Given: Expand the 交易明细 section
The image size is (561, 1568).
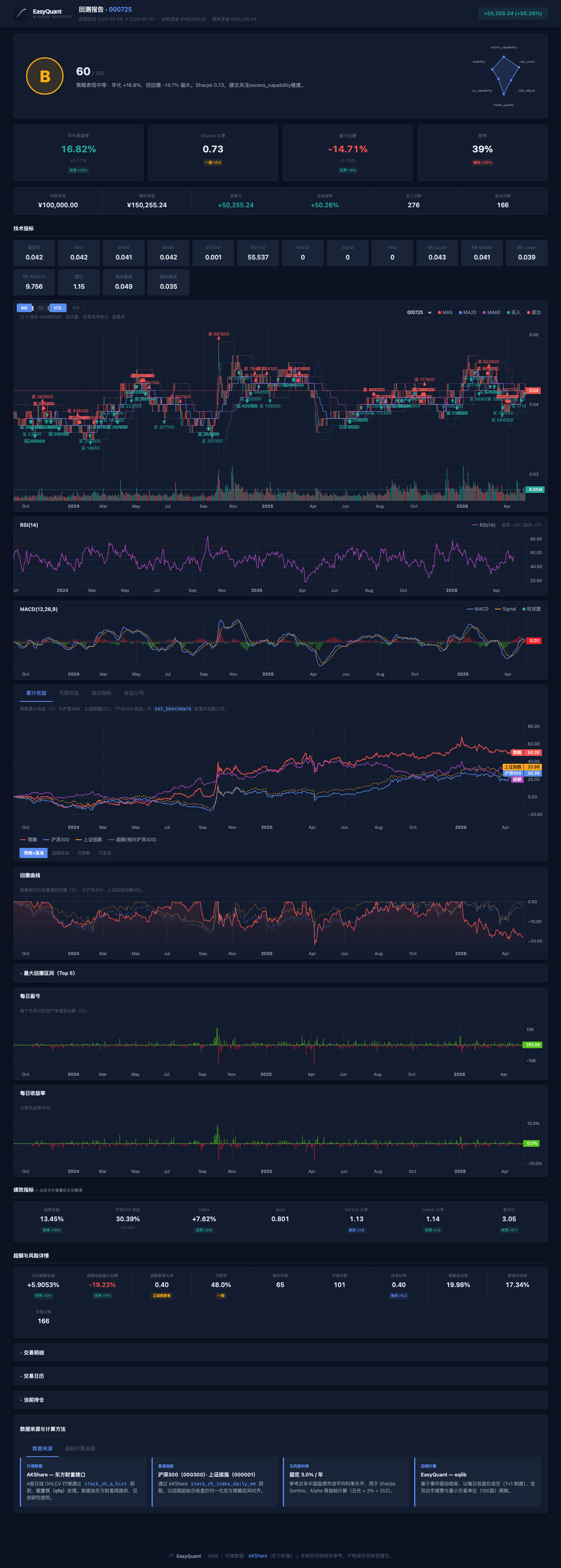Looking at the screenshot, I should coord(280,1353).
